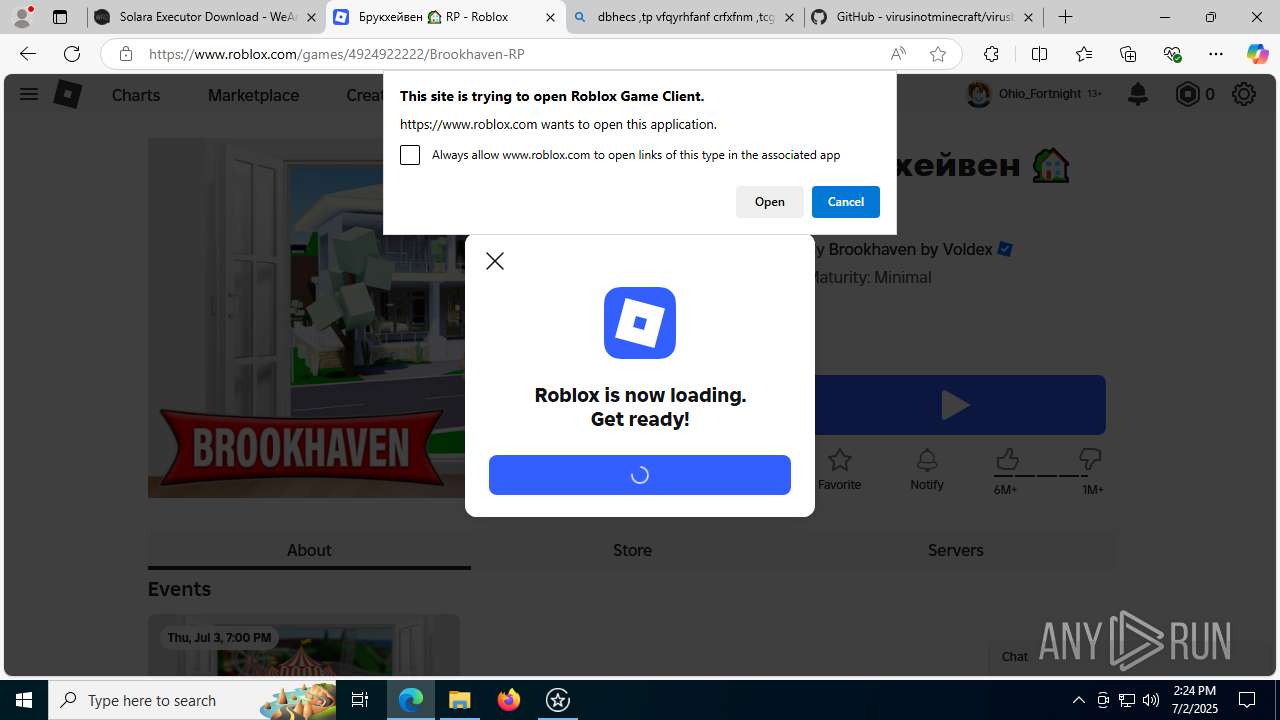Click the thumbs down dislike icon
Screen dimensions: 1280x720
(1090, 459)
